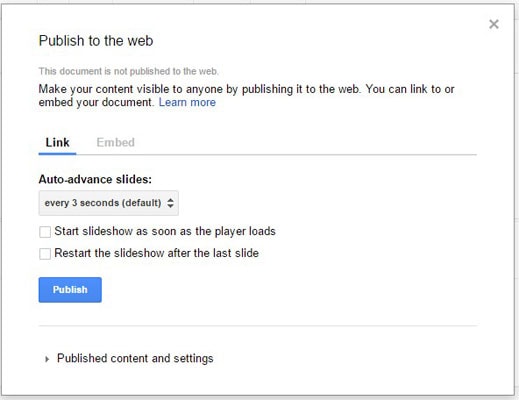Expand the Published content disclosure triangle
The width and height of the screenshot is (519, 400).
(47, 359)
